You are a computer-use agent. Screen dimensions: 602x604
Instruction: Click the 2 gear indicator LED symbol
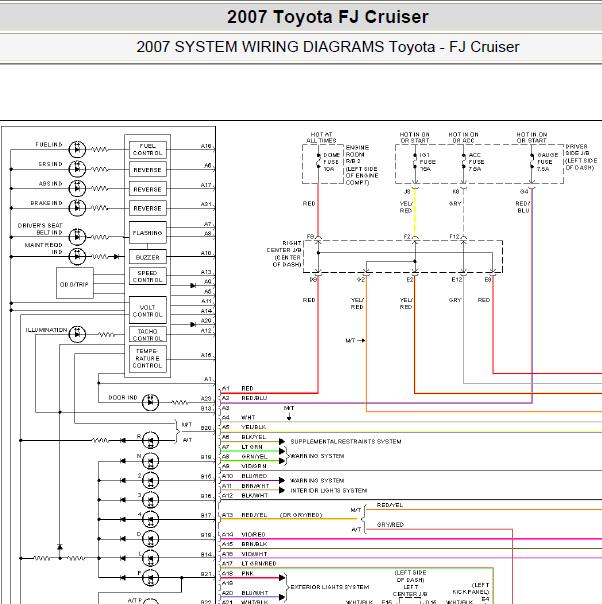coord(150,480)
